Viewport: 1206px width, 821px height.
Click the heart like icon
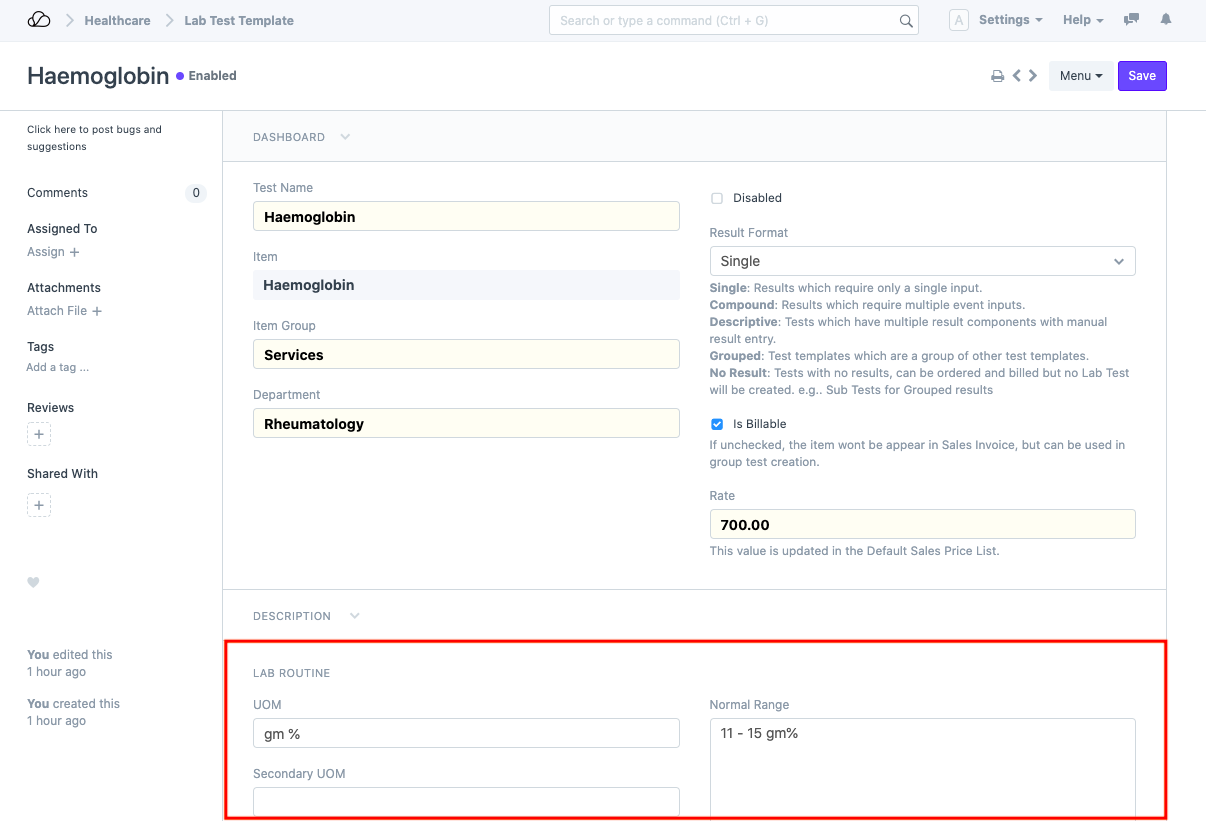33,582
